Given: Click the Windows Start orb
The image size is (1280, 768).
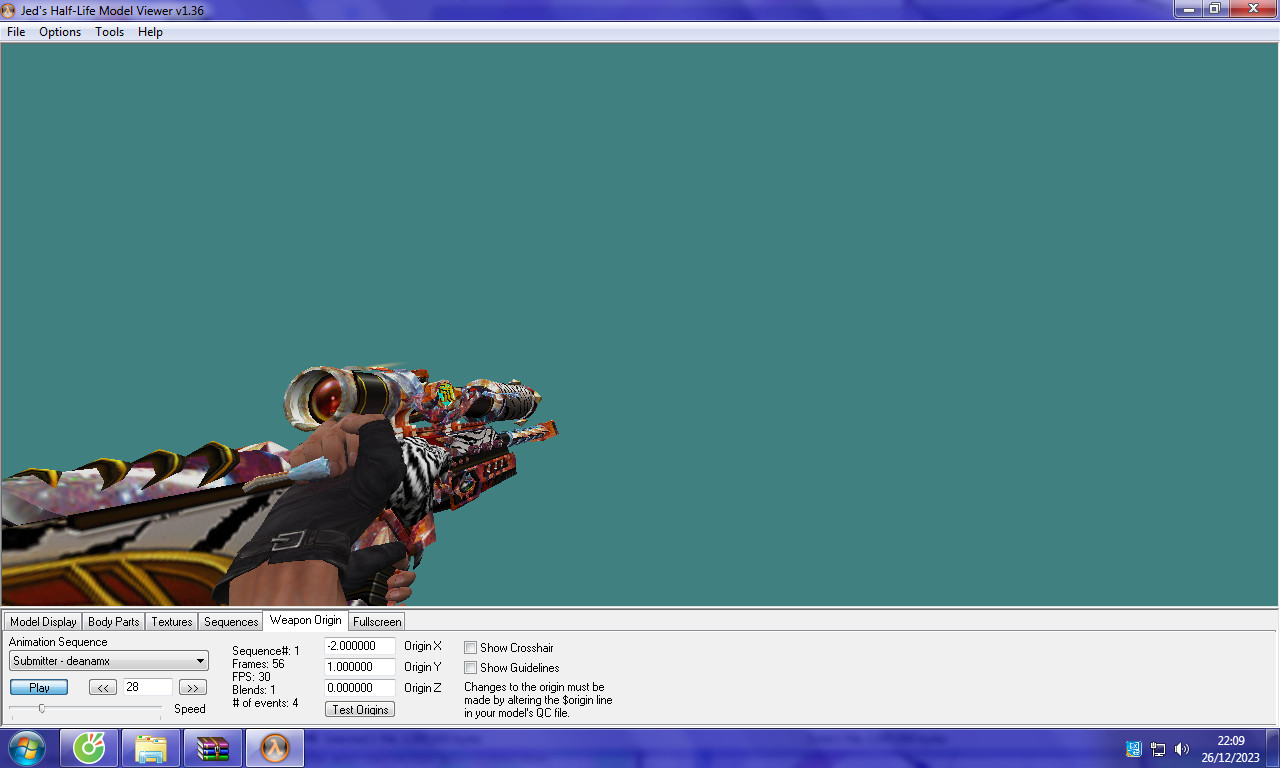Looking at the screenshot, I should click(26, 747).
